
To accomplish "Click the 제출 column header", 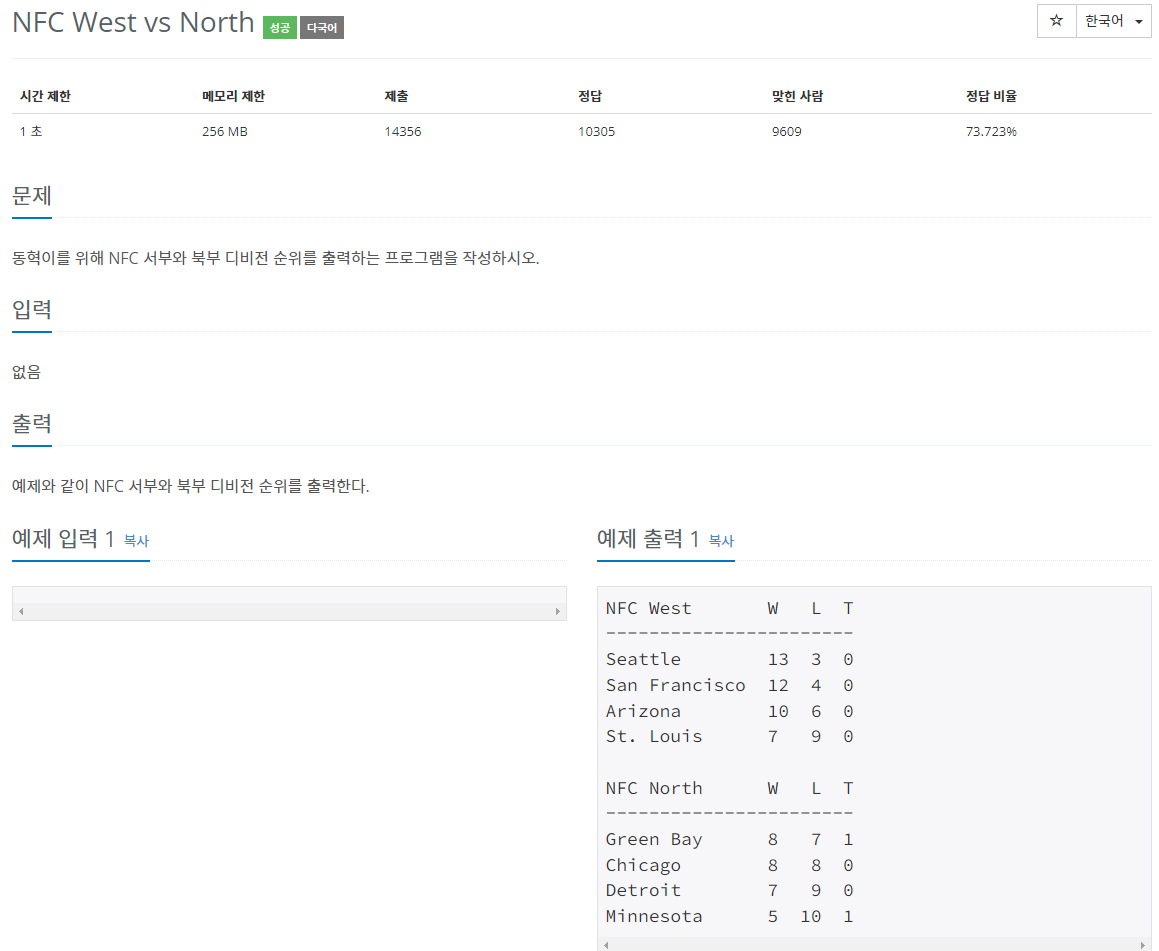I will [396, 96].
